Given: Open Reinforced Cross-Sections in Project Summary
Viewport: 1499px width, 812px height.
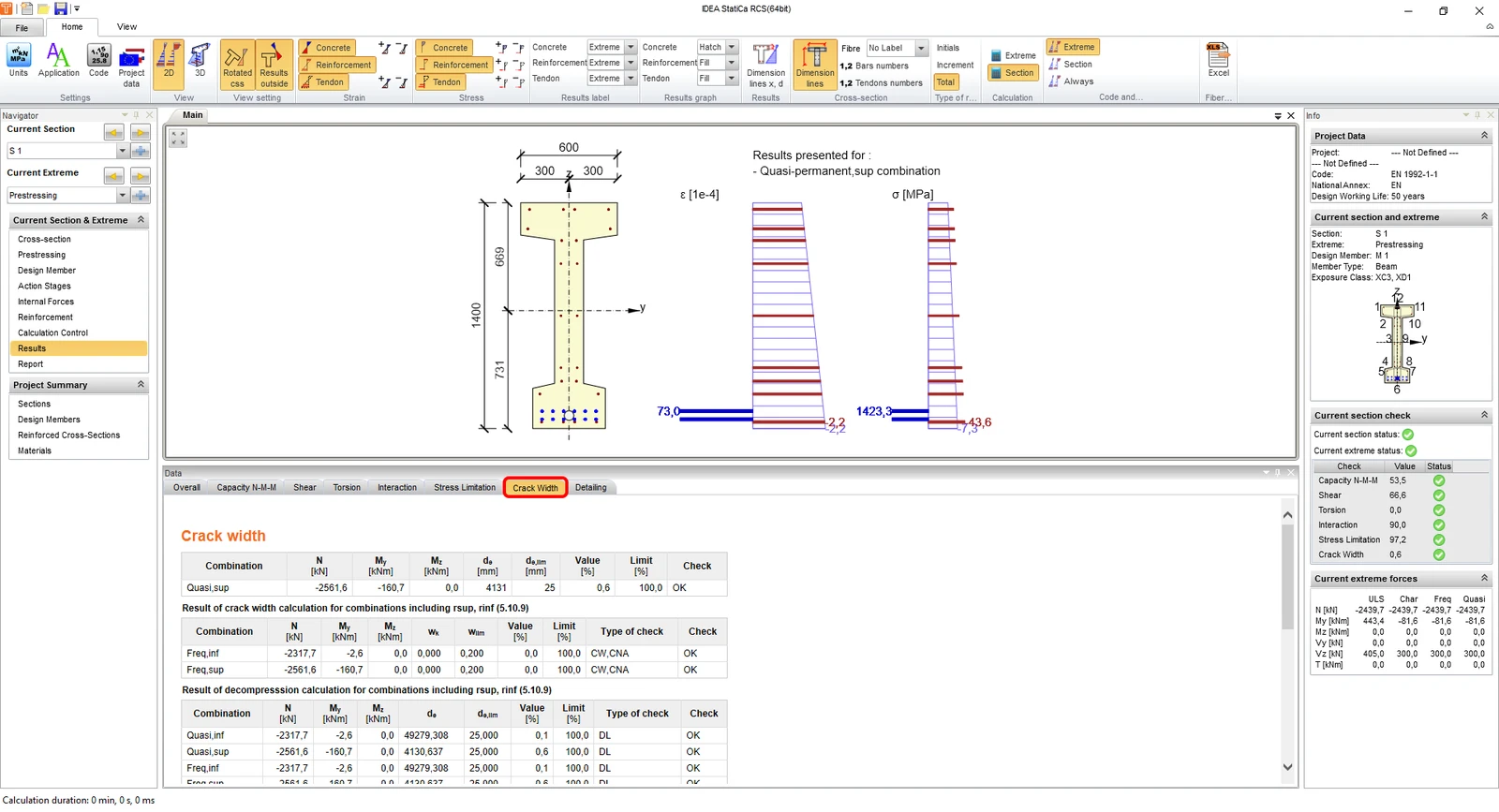Looking at the screenshot, I should [x=69, y=436].
